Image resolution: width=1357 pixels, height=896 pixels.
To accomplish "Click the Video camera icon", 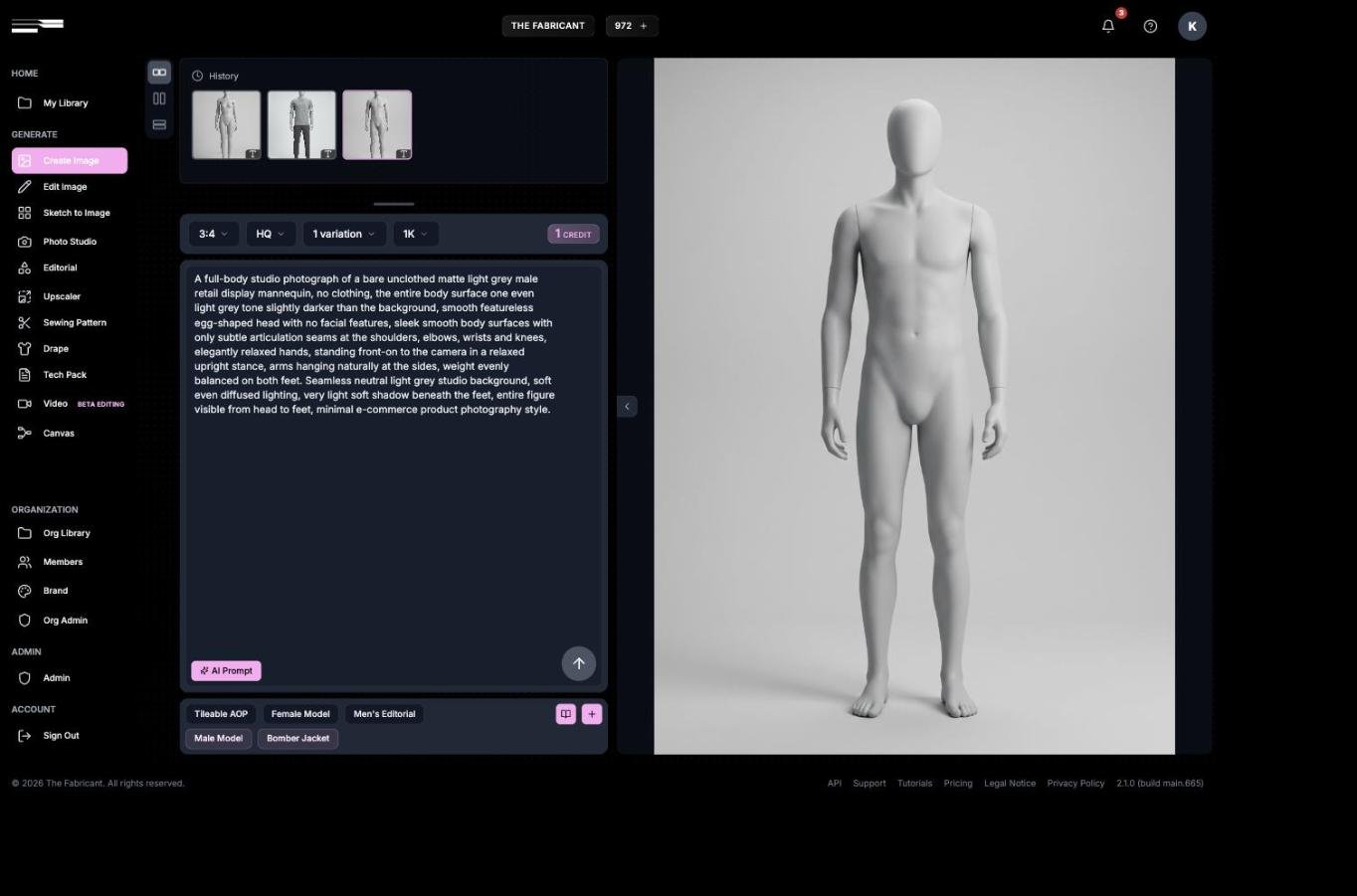I will click(x=25, y=404).
